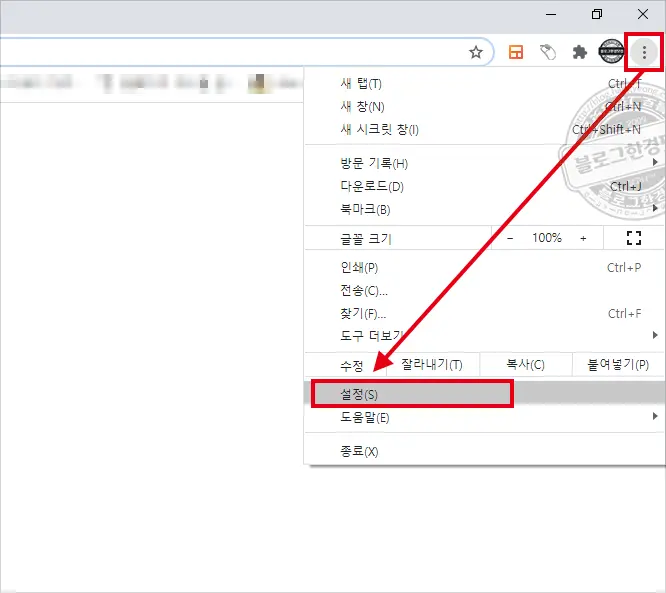This screenshot has width=666, height=593.
Task: Select 종료(X) to exit Chrome
Action: tap(485, 451)
